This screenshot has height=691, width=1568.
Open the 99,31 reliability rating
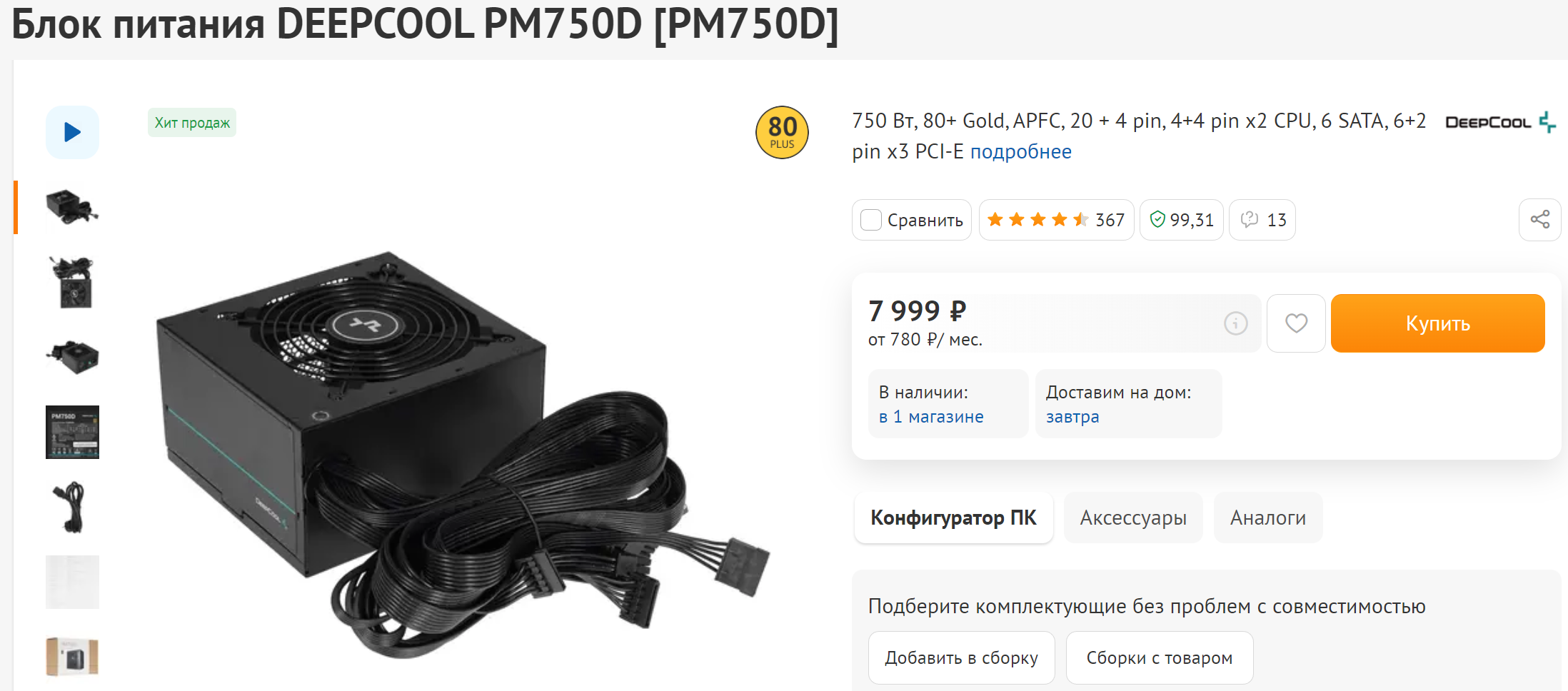coord(1182,220)
